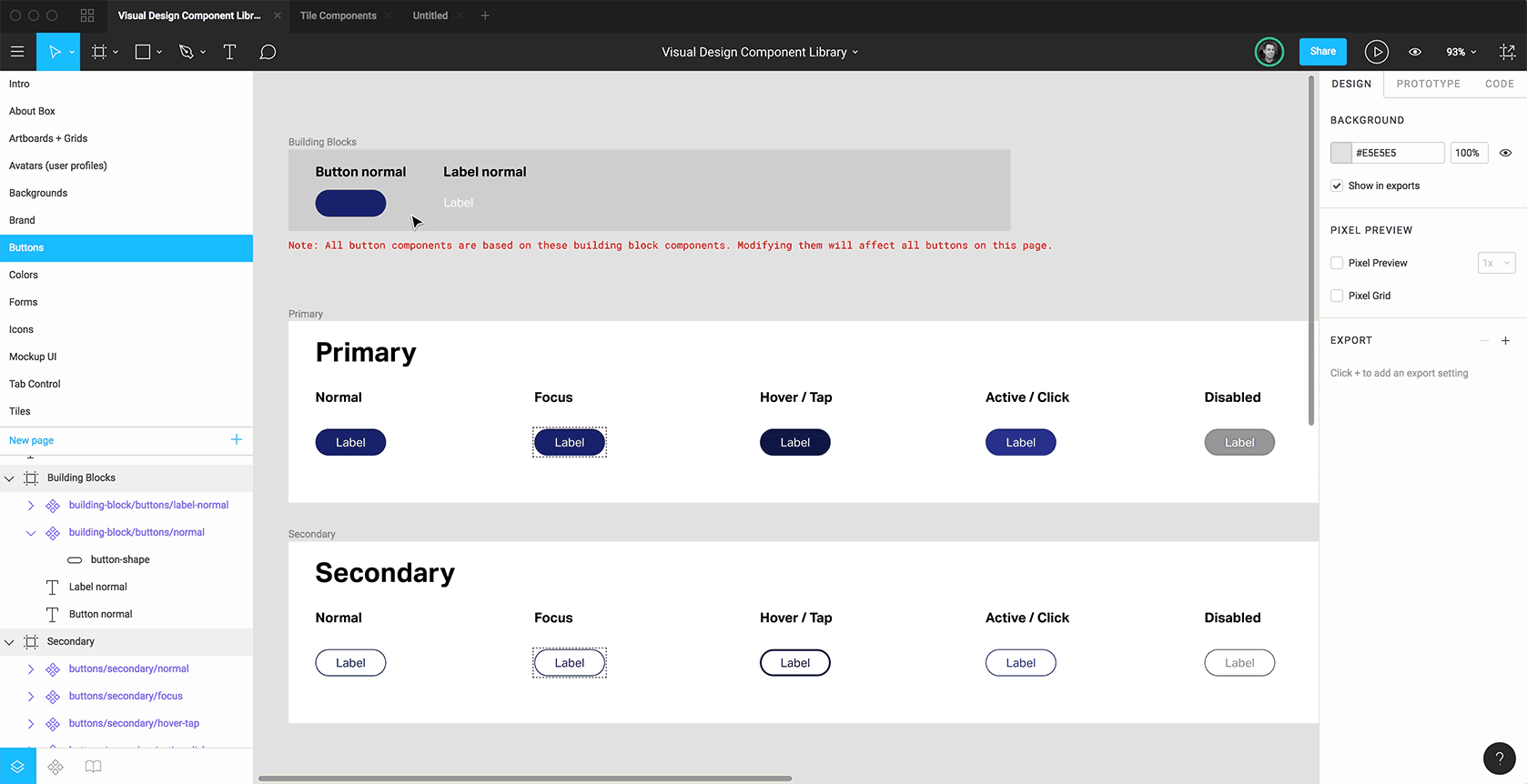Expand buttons/secondary/hover-tap layer

click(x=31, y=724)
